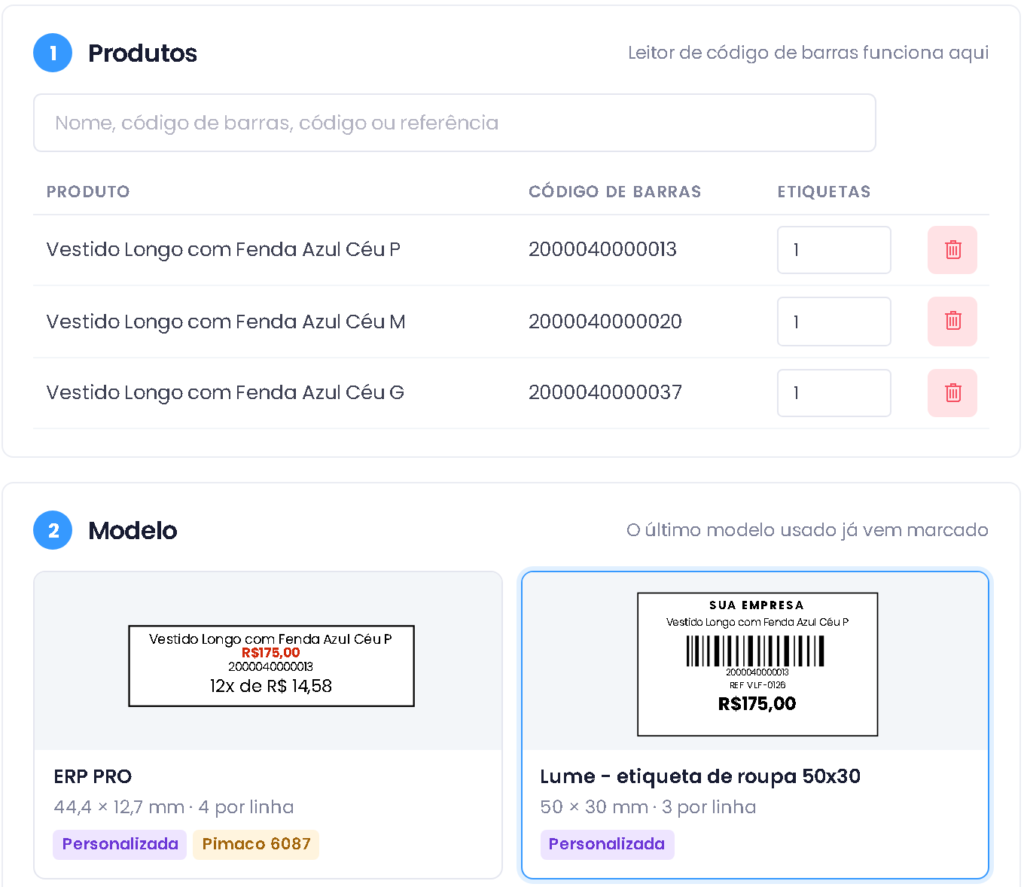This screenshot has height=887, width=1024.
Task: Click the ETIQUETAS column header
Action: click(824, 191)
